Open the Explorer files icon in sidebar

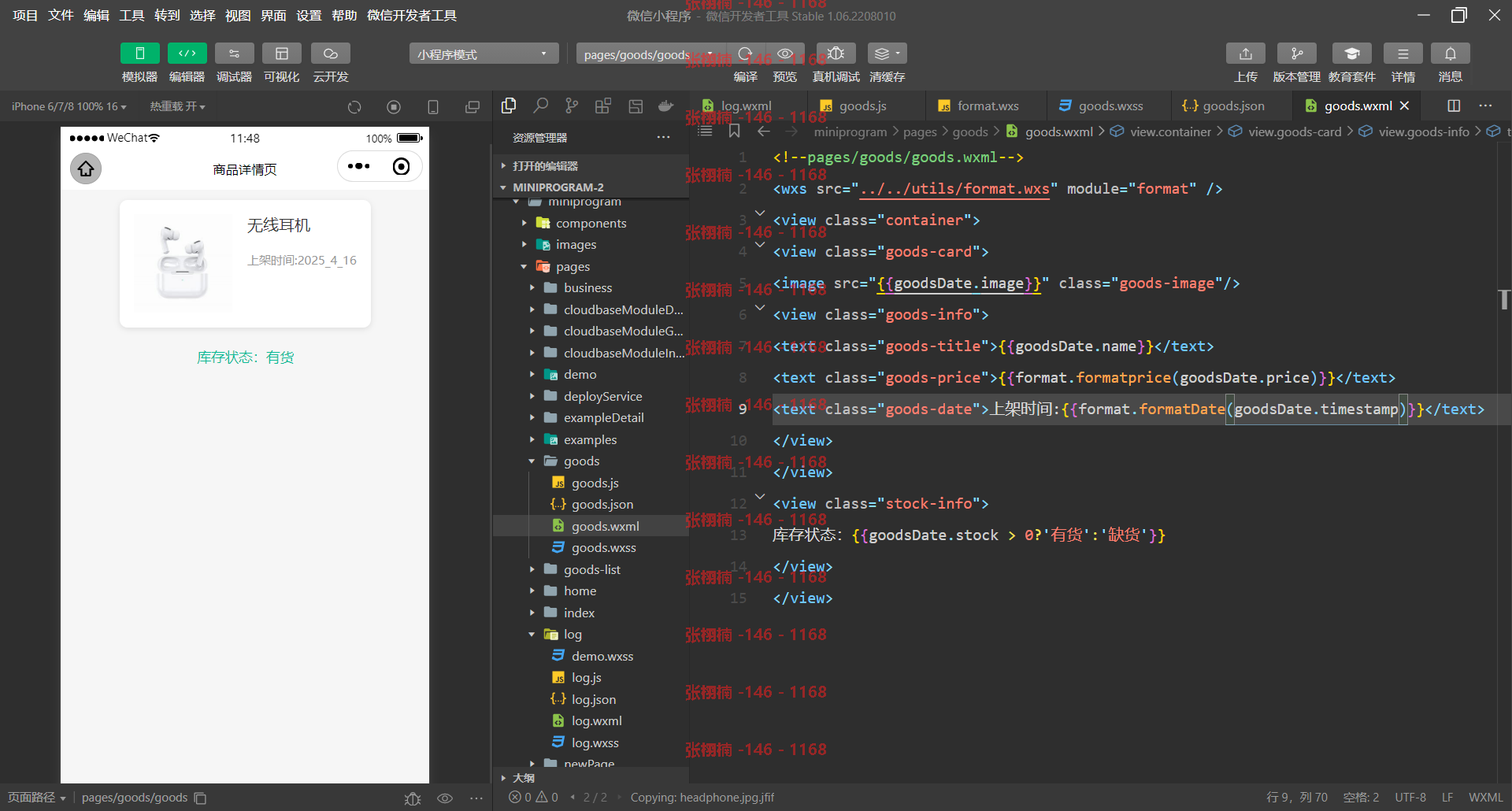tap(509, 106)
